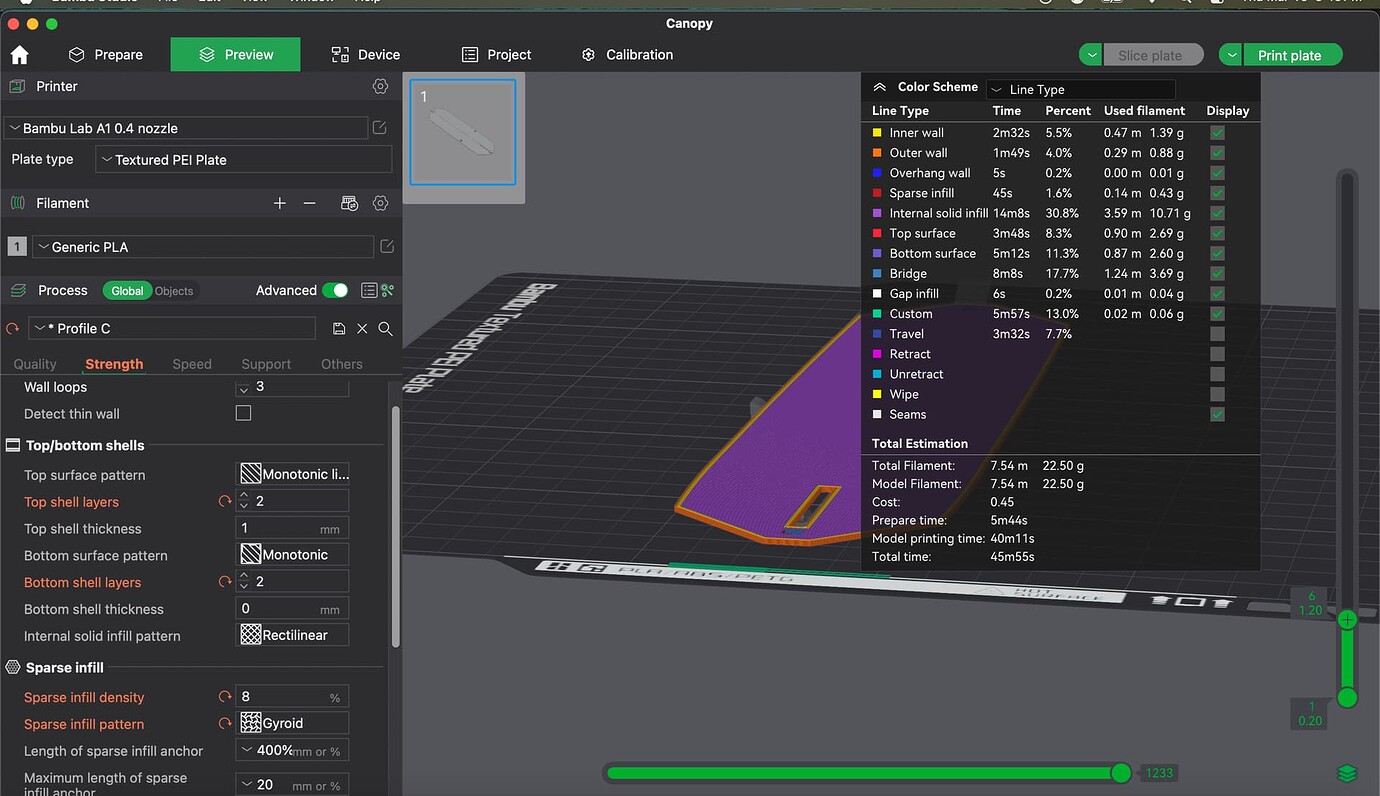1380x796 pixels.
Task: Click the horizontal move slider handle
Action: point(1121,773)
